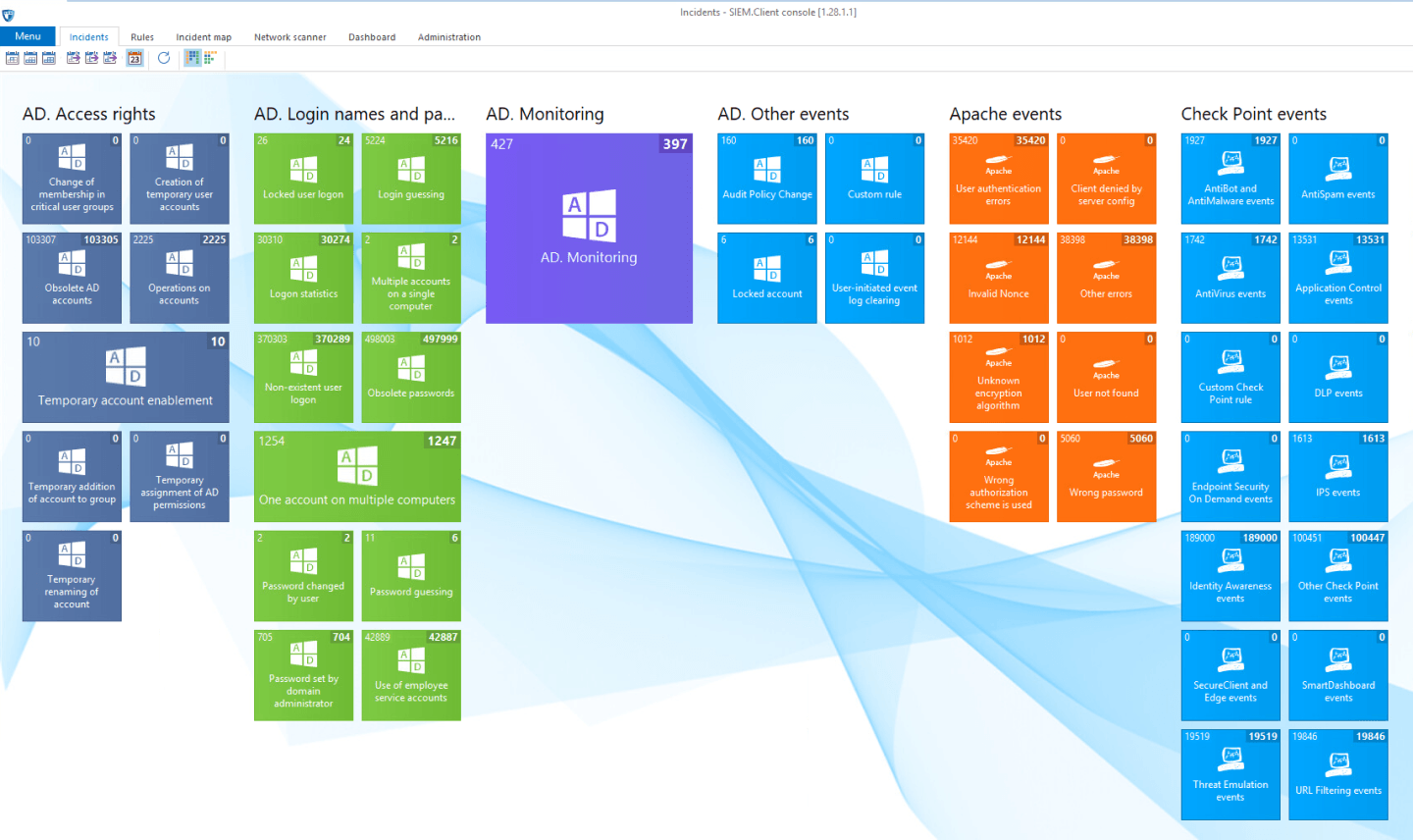Click the first calendar arrow icon
Viewport: 1413px width, 840px height.
pos(74,58)
